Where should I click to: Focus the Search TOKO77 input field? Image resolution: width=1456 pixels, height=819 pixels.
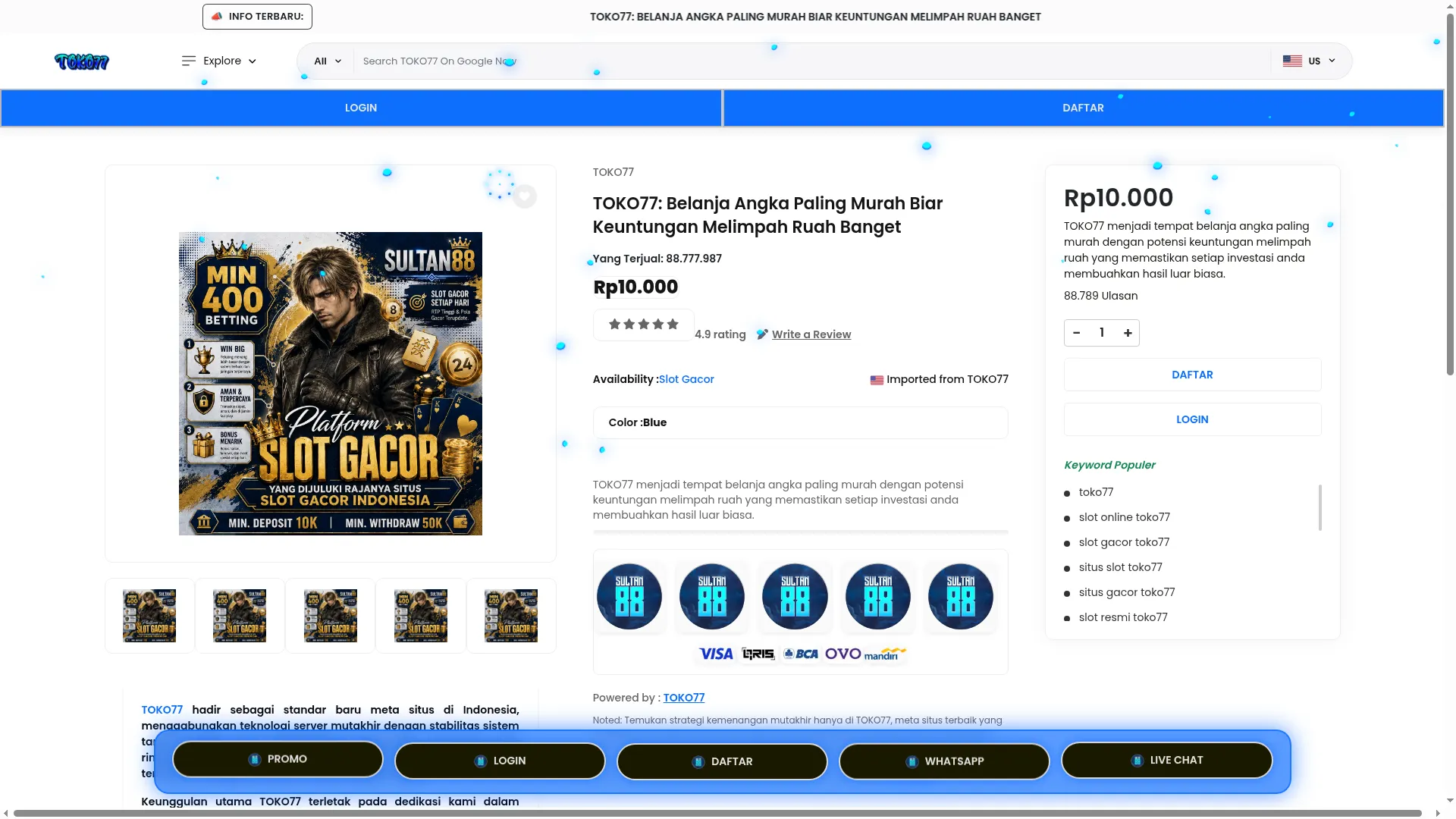coord(811,61)
